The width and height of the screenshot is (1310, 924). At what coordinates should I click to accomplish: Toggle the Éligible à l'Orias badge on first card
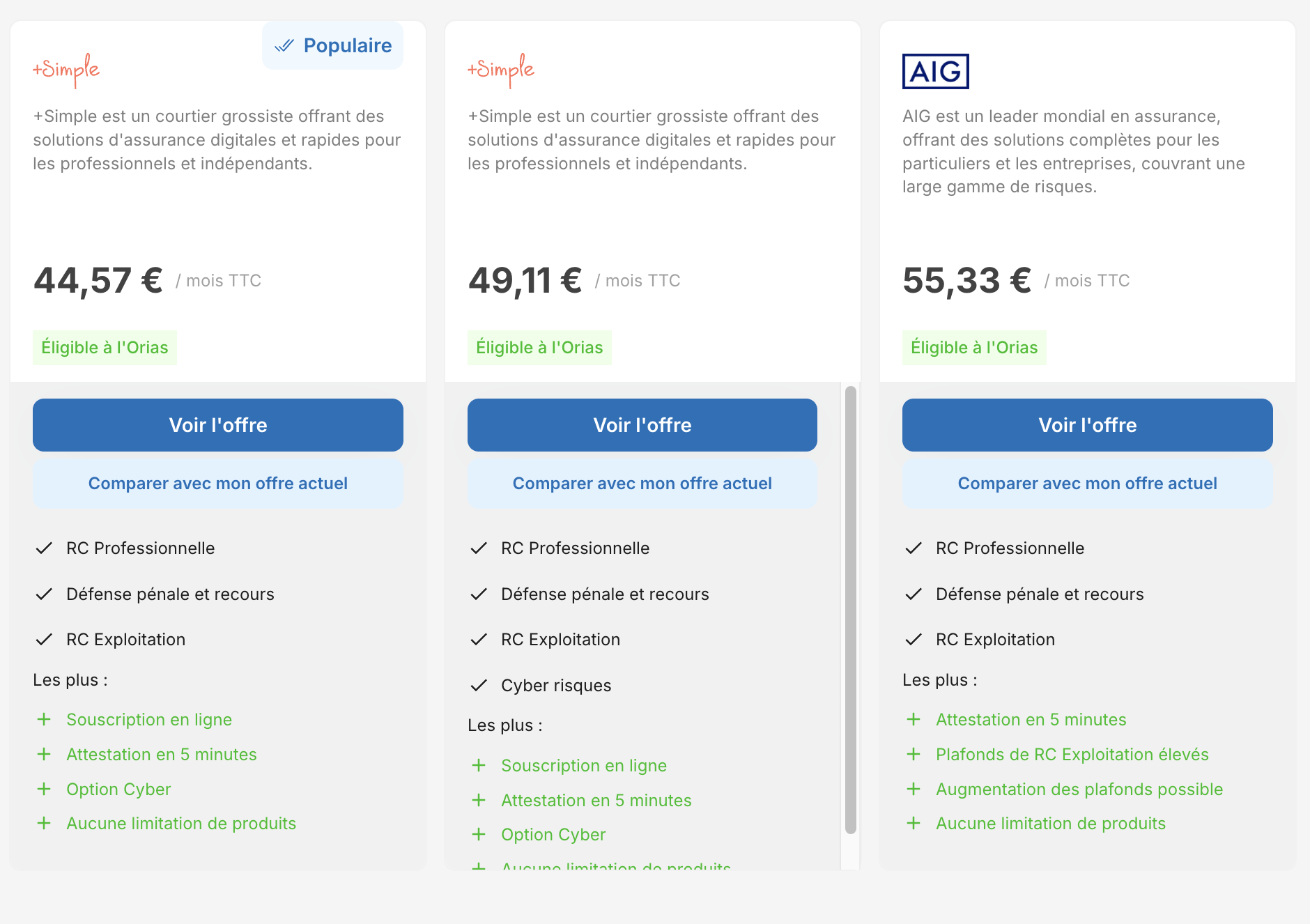point(105,347)
